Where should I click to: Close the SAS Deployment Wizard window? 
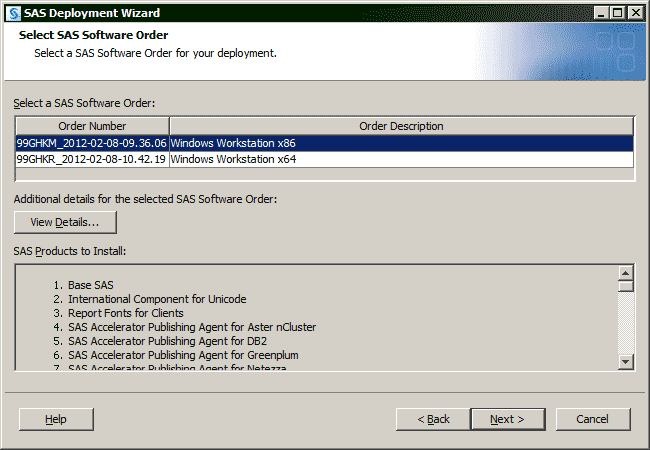[635, 13]
